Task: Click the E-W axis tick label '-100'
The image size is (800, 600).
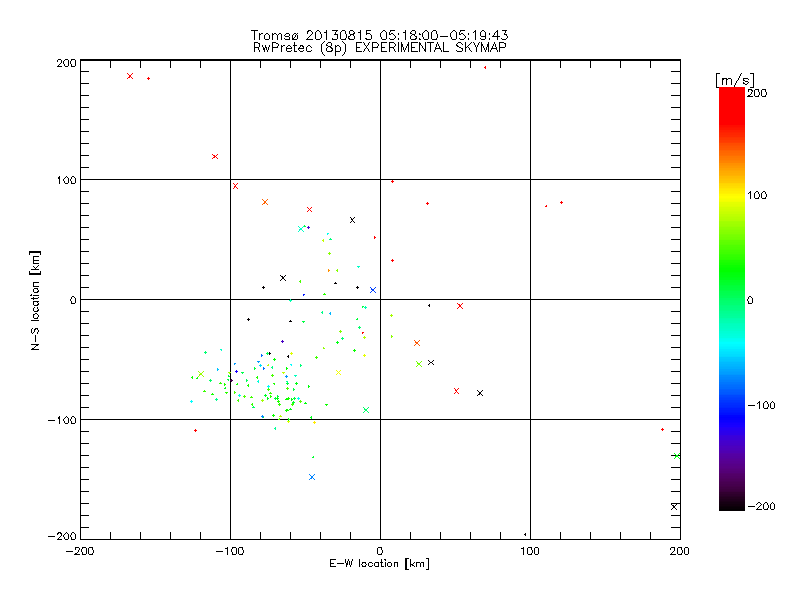Action: [230, 551]
